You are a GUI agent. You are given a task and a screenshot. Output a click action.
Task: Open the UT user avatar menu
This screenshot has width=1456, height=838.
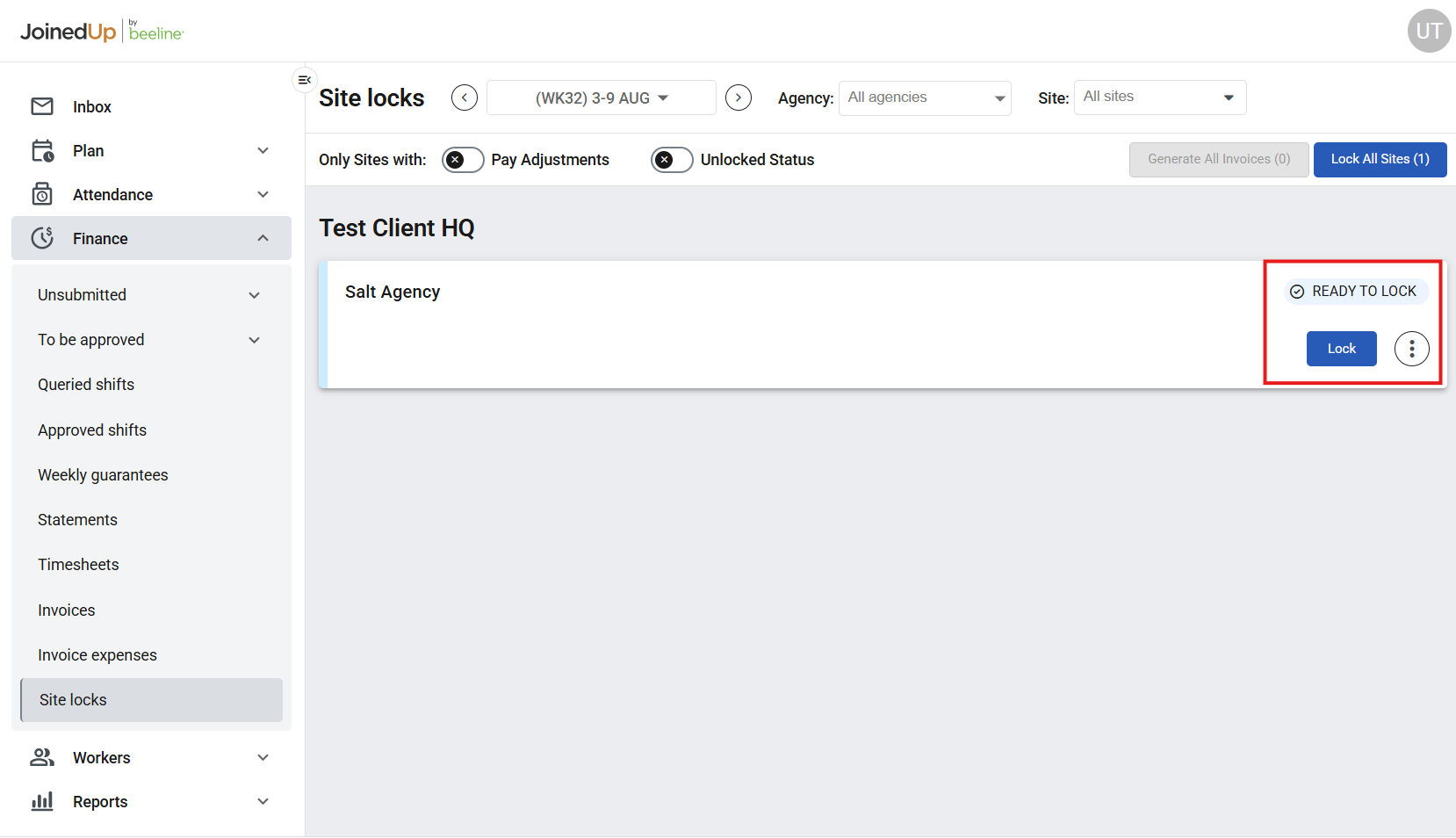1429,31
